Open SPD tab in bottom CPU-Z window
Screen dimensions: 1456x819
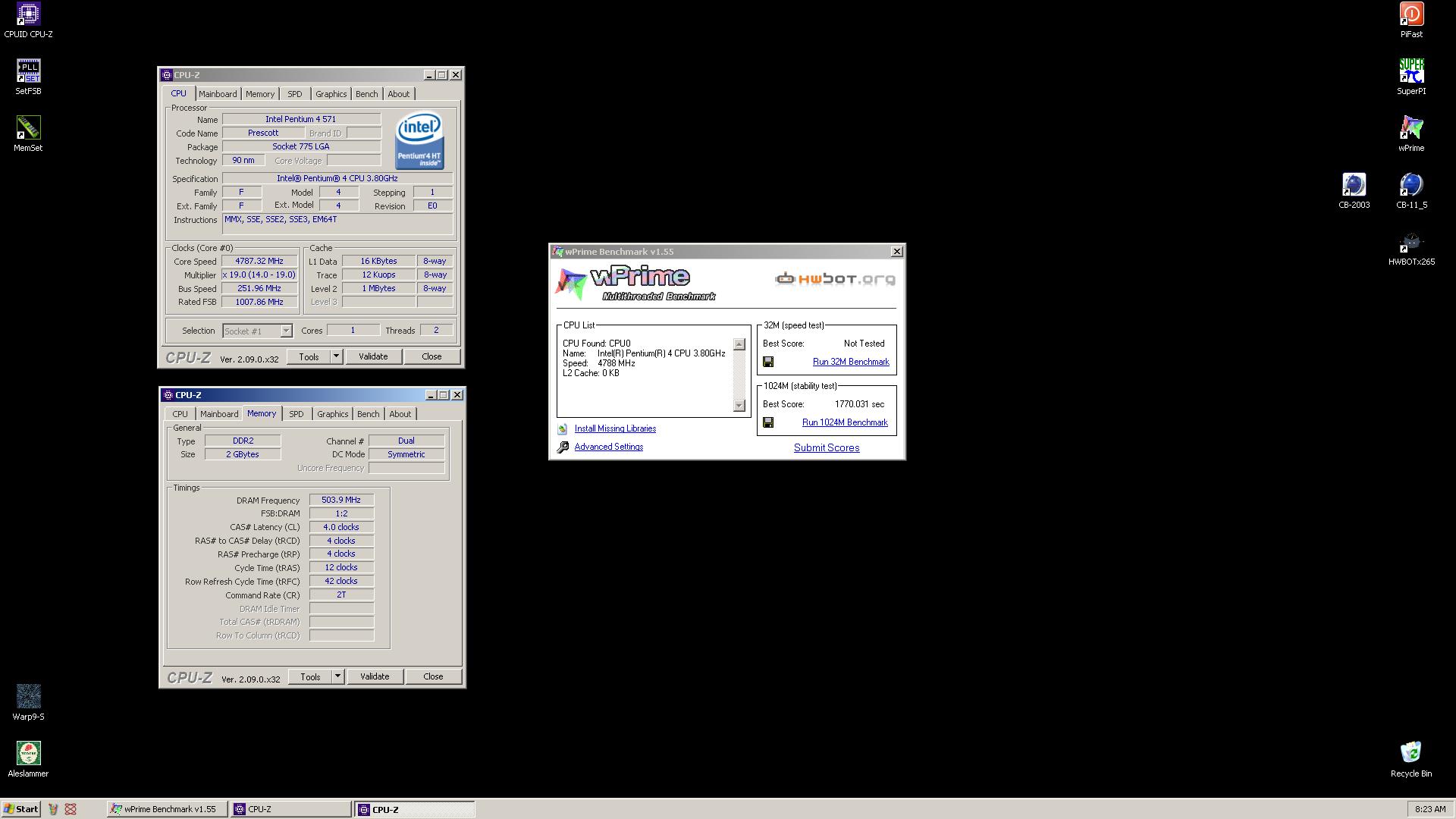(297, 414)
